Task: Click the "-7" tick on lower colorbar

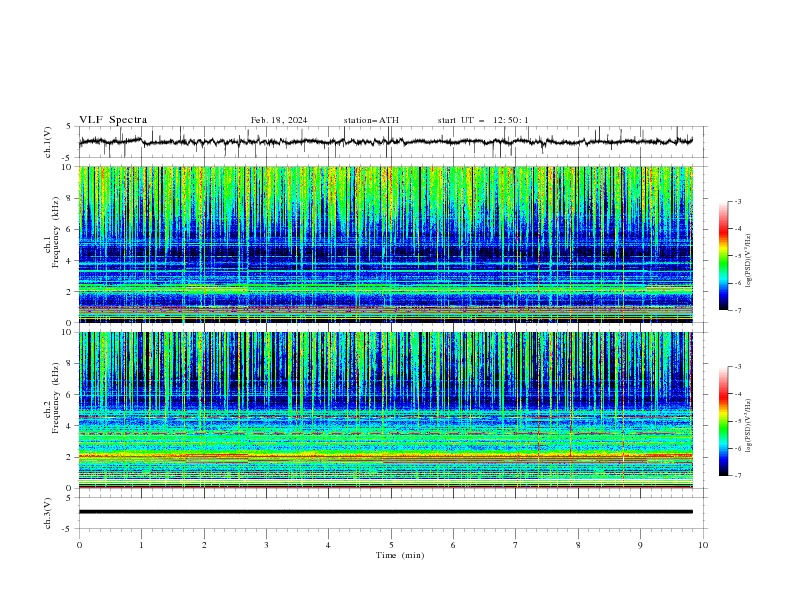Action: click(x=738, y=476)
